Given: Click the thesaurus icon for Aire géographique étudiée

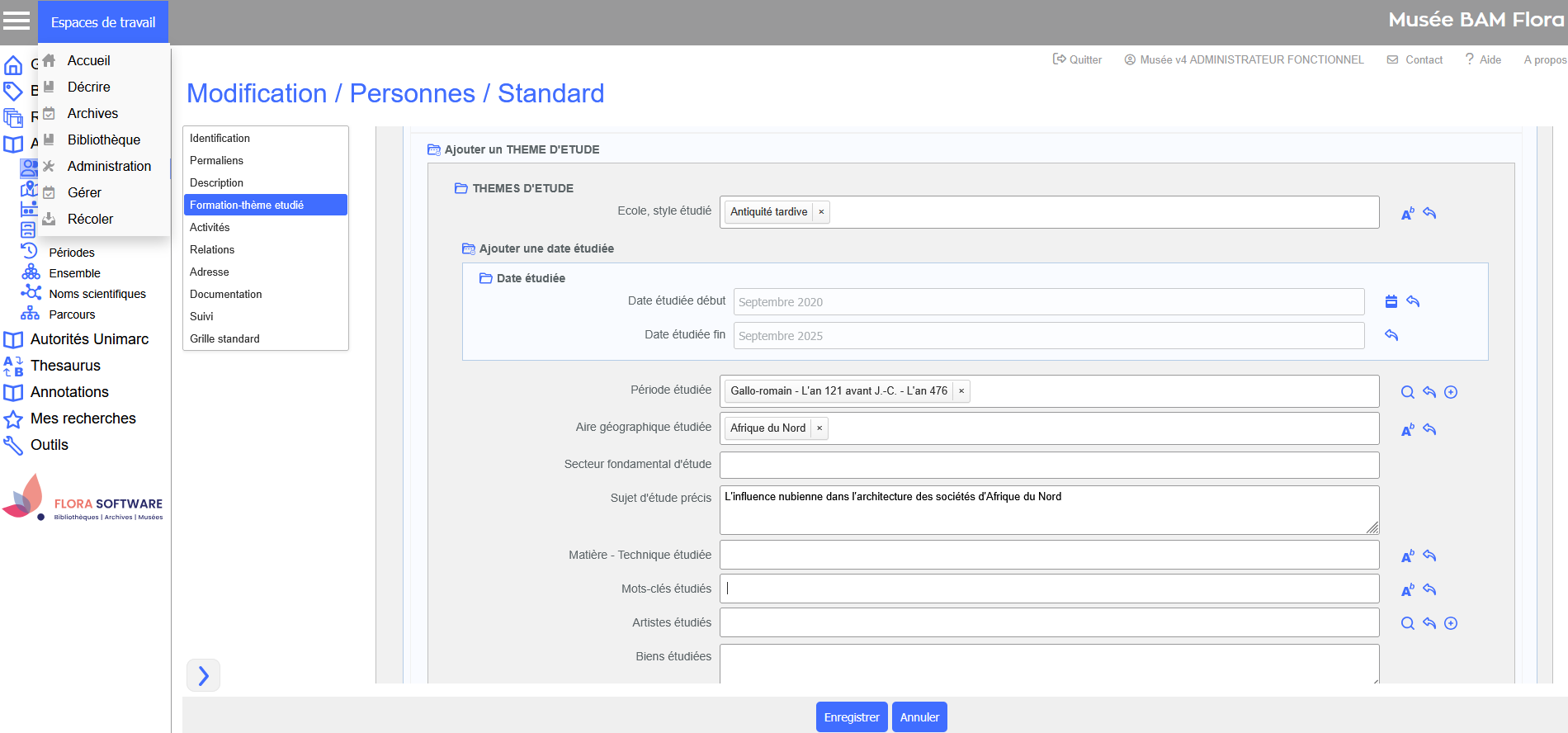Looking at the screenshot, I should coord(1408,430).
